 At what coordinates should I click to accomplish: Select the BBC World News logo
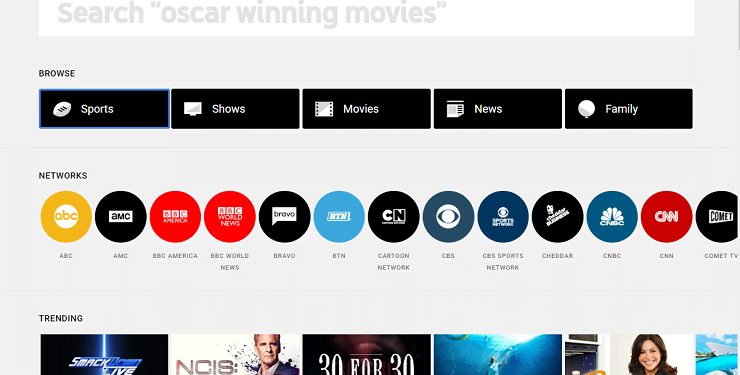point(230,217)
